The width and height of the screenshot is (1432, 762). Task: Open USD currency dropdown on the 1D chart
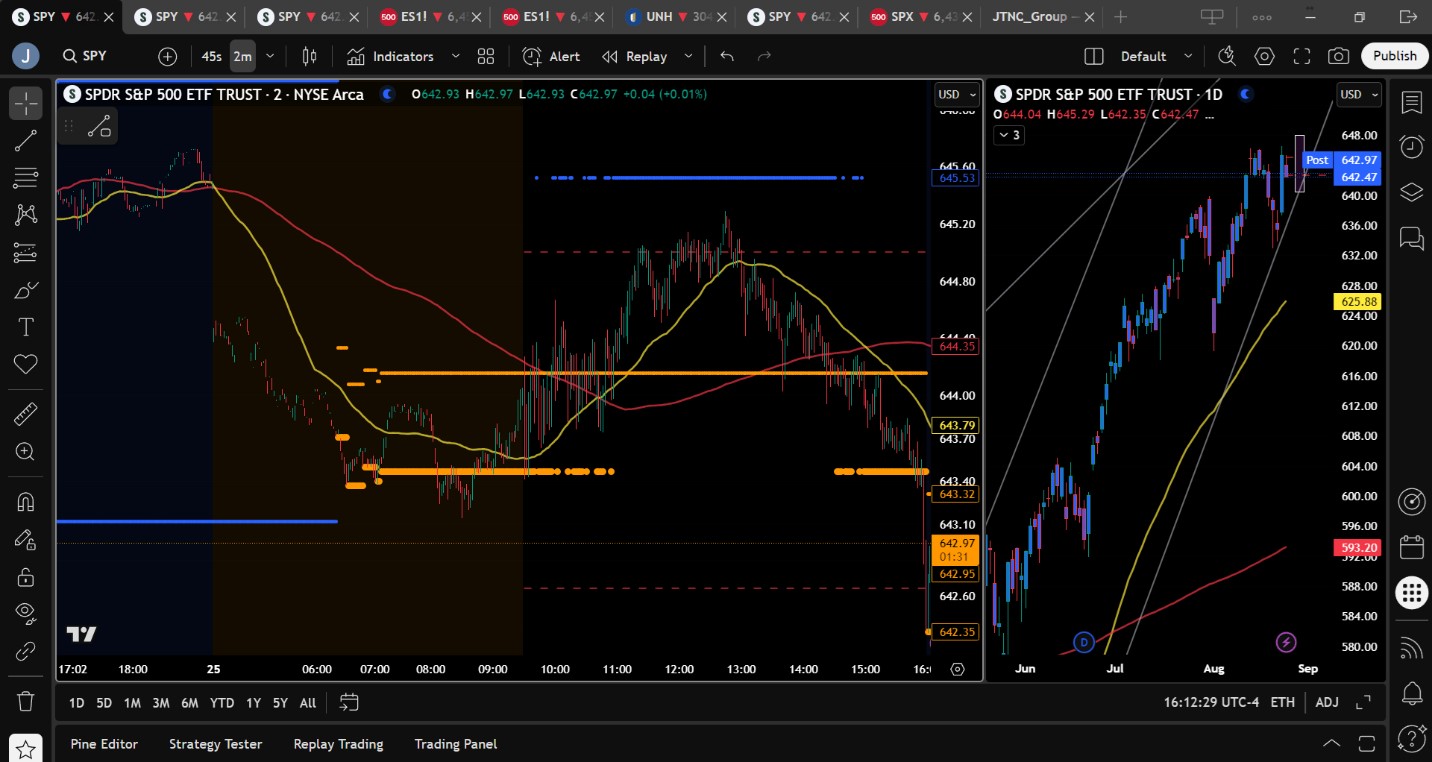coord(1358,94)
